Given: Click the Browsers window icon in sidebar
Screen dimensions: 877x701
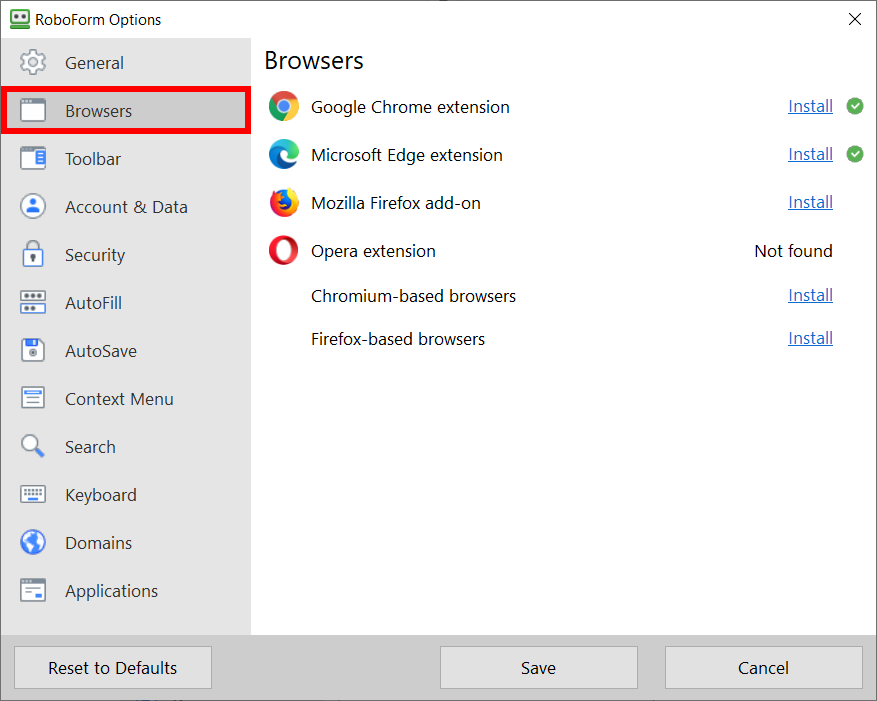Looking at the screenshot, I should click(x=33, y=110).
